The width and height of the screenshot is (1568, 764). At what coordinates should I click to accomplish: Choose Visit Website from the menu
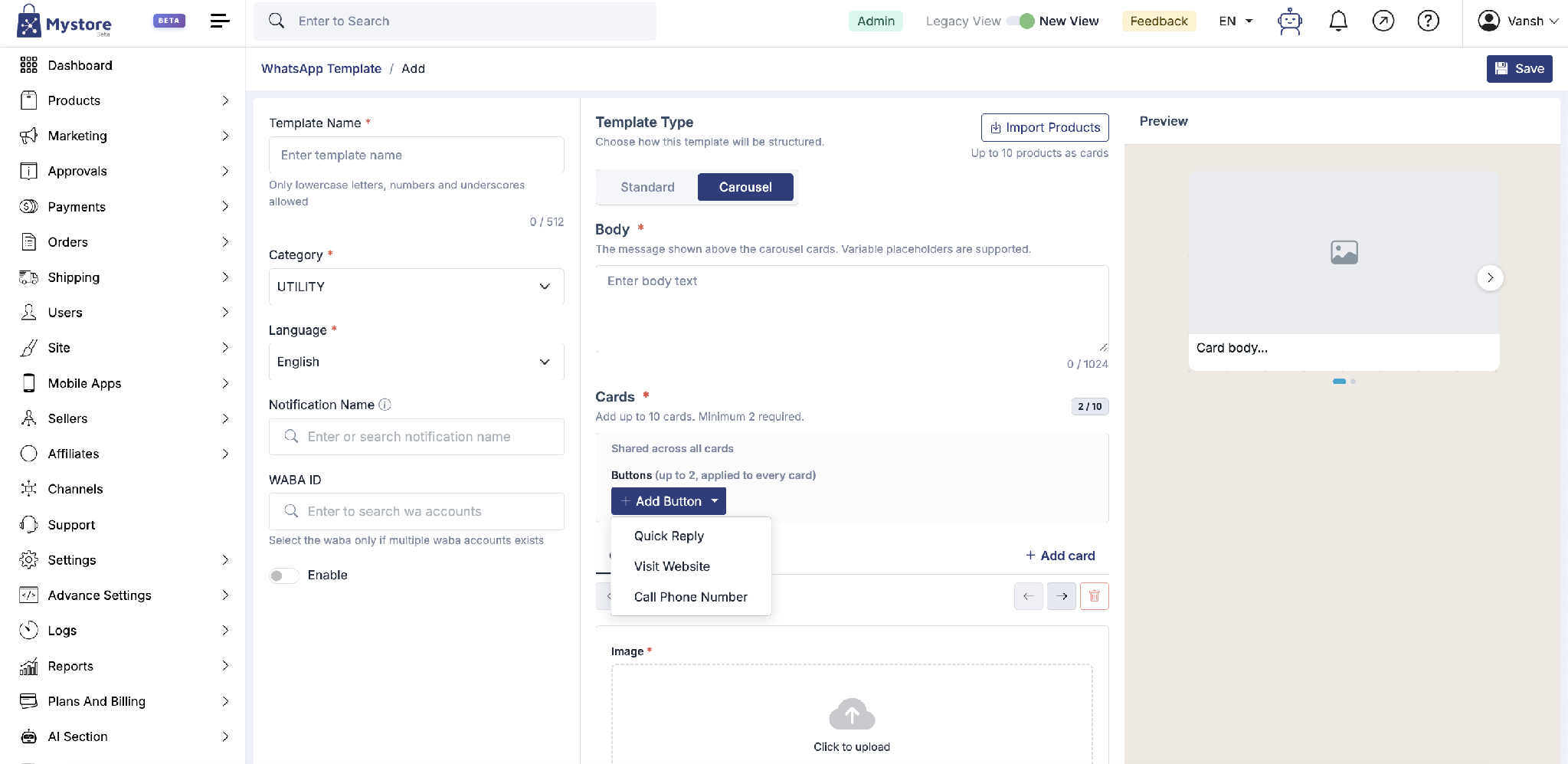point(691,566)
